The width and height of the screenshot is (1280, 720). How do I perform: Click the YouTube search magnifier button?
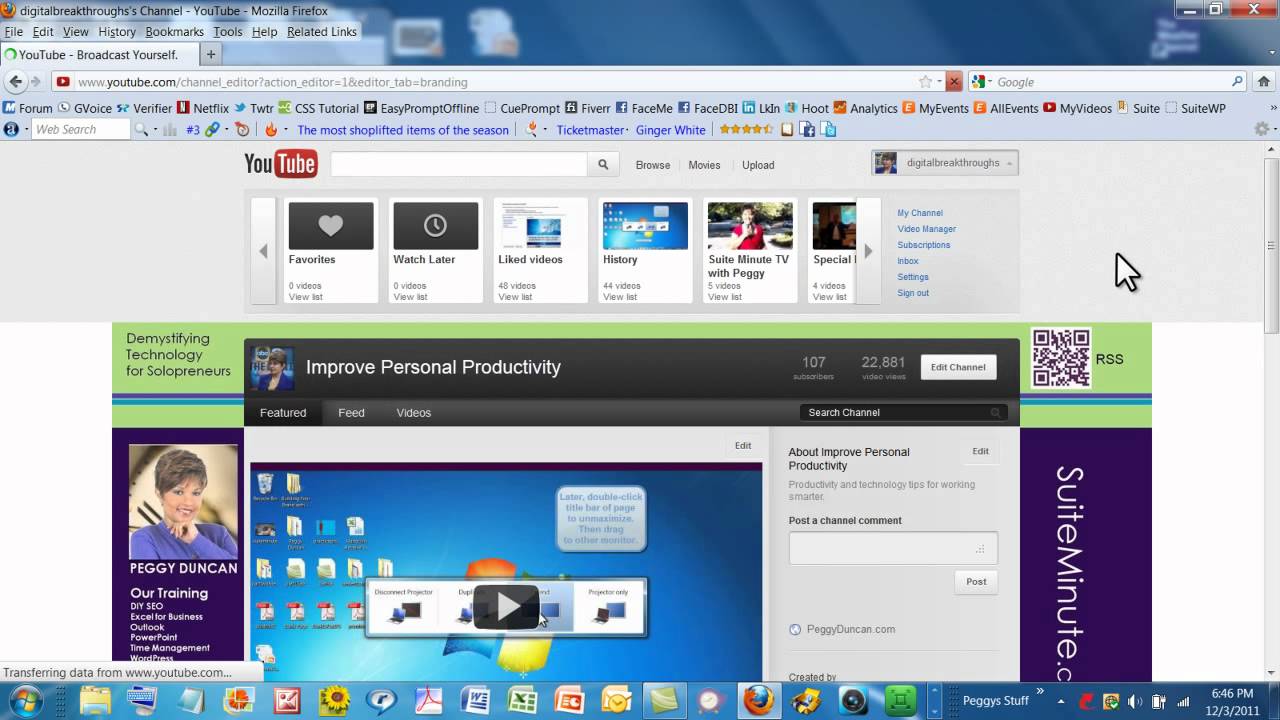pyautogui.click(x=603, y=165)
